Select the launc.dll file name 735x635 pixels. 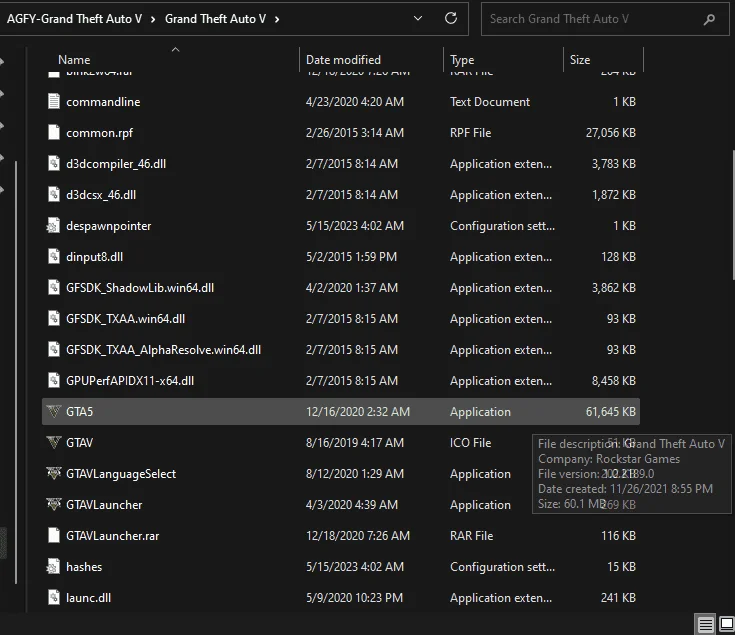coord(88,598)
